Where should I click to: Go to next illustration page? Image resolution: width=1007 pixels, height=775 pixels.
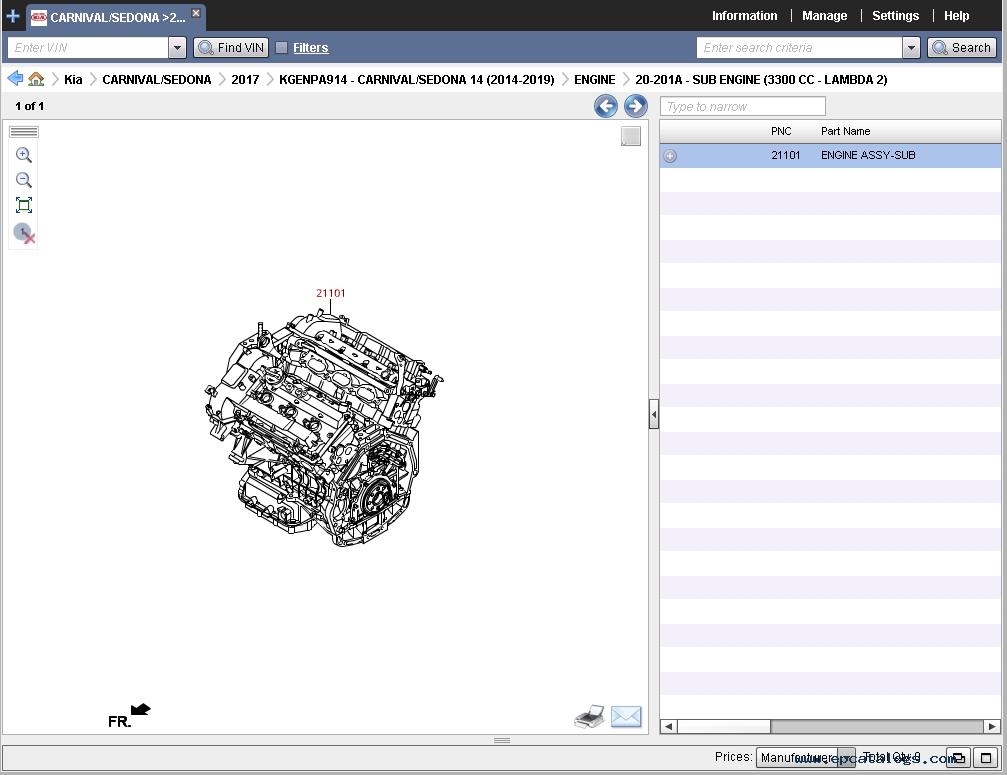[x=636, y=106]
